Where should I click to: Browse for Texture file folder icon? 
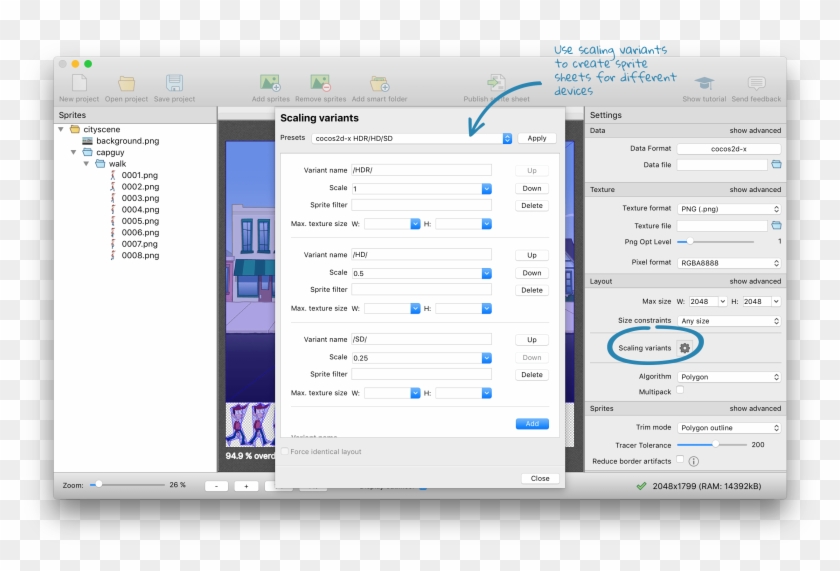776,226
